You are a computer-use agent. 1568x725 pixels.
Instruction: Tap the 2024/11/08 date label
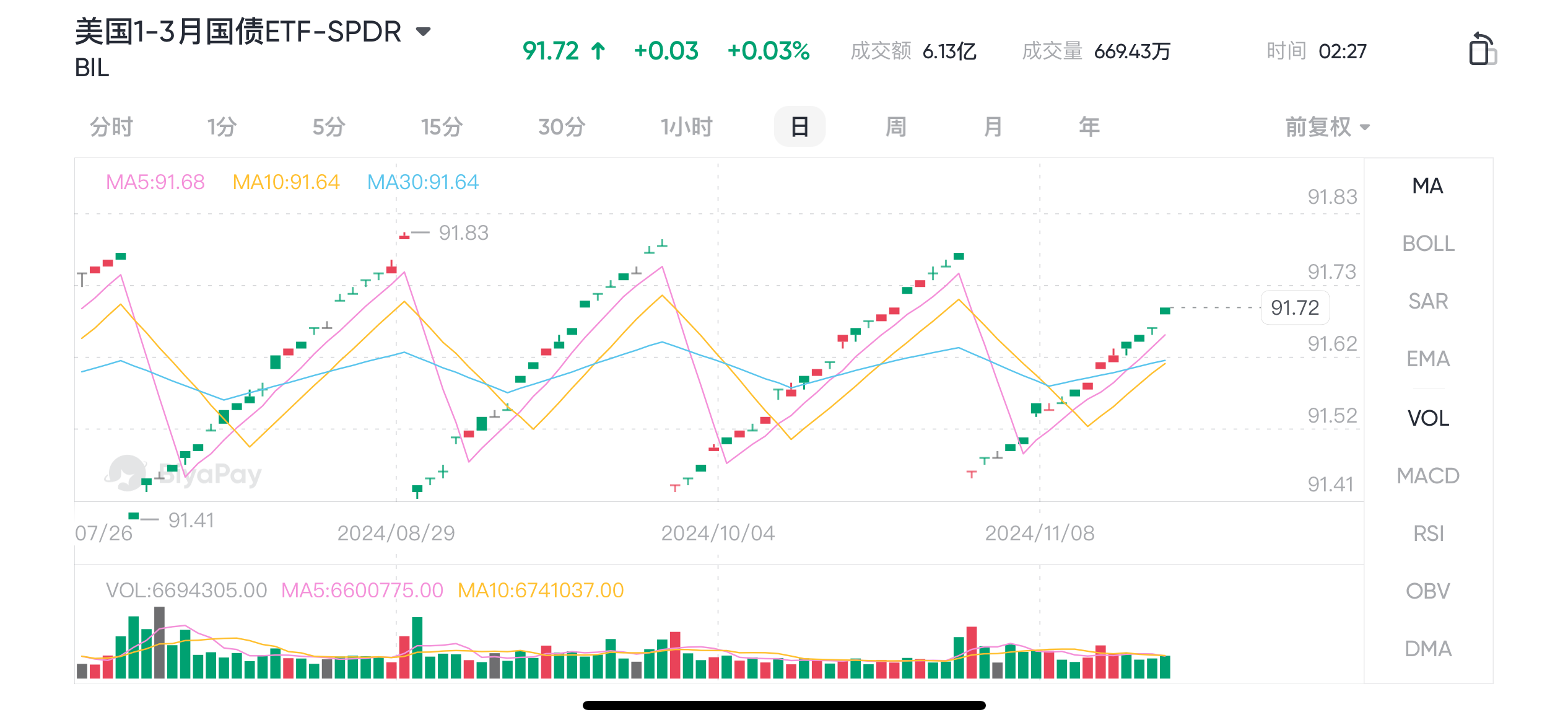pos(1040,534)
